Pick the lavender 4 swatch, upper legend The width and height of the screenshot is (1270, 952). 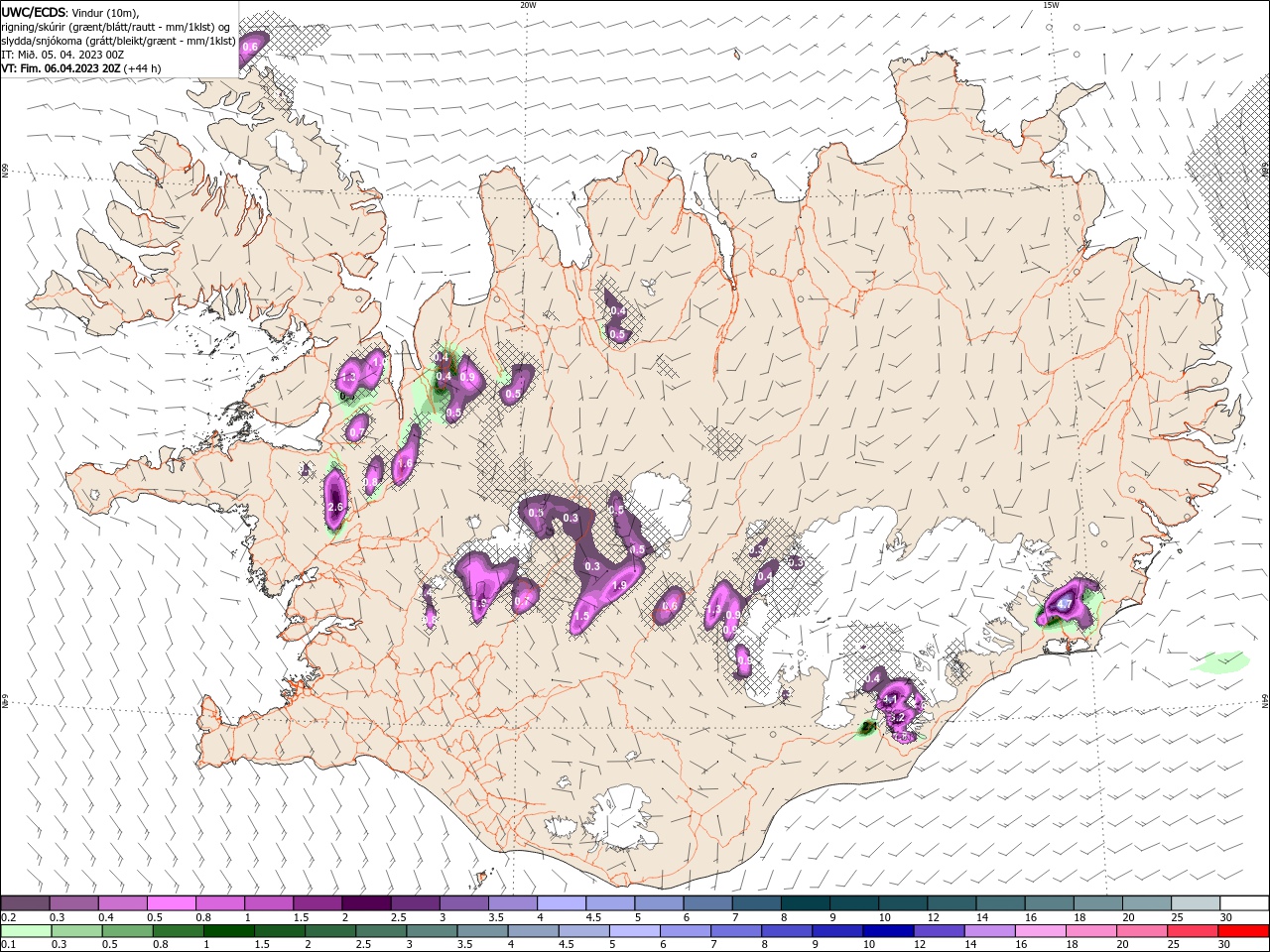click(x=562, y=903)
